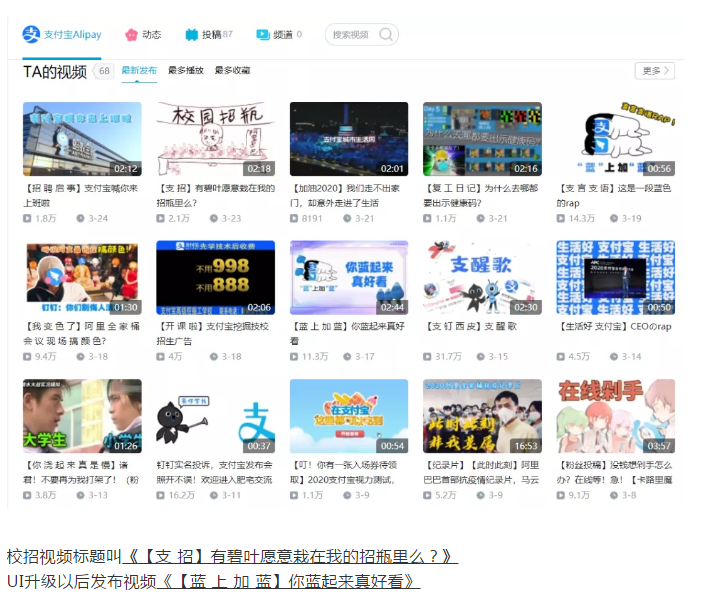Click clock icon beside date 3-24
This screenshot has width=706, height=594.
pos(80,218)
